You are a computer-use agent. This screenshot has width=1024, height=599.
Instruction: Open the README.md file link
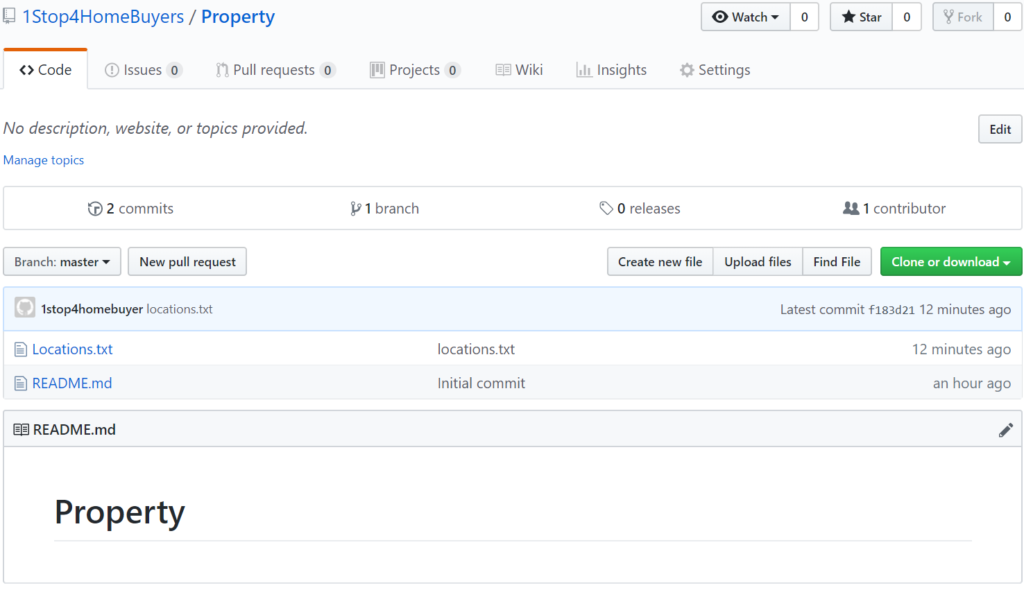coord(72,383)
